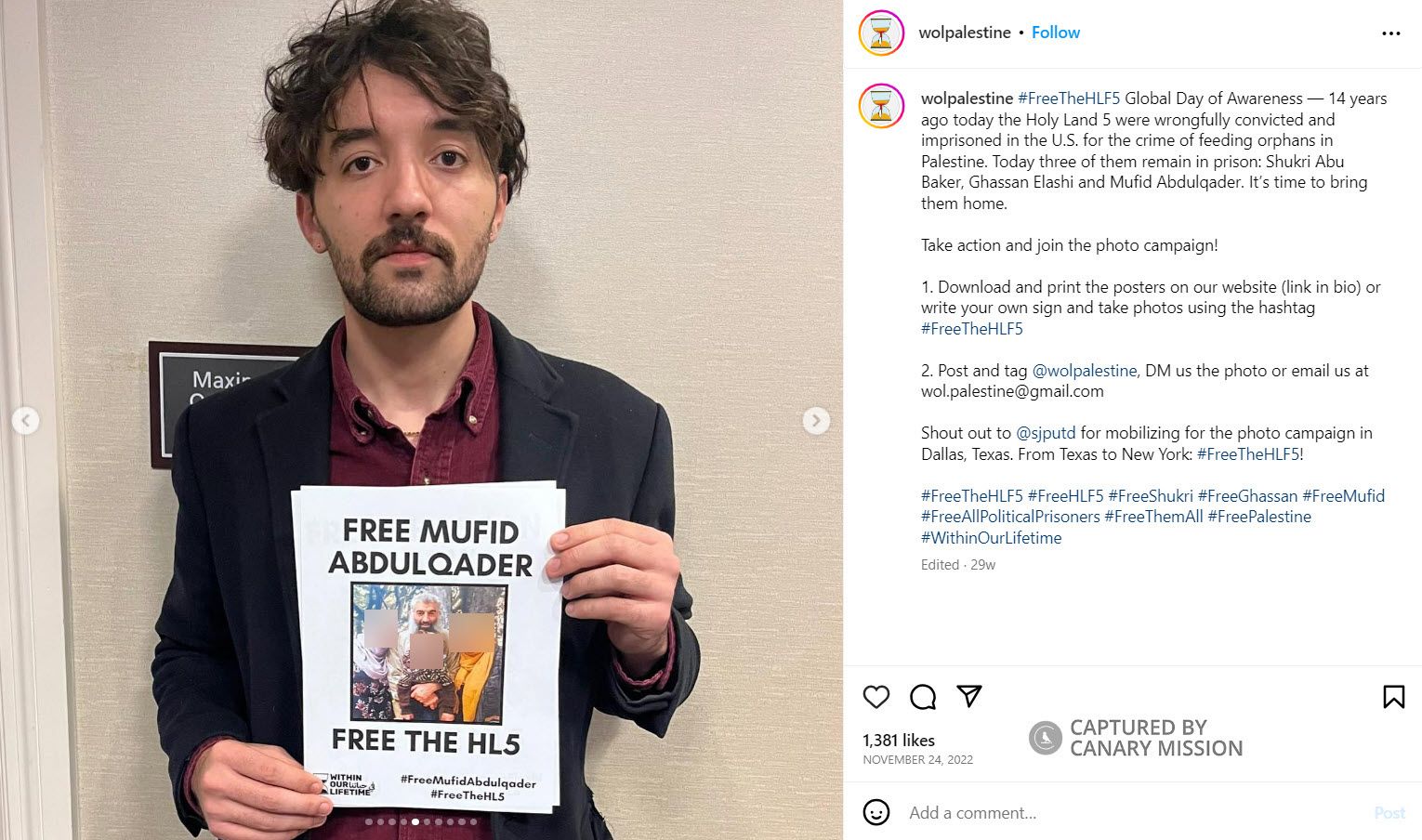Go to next photo with right arrow

click(x=816, y=421)
